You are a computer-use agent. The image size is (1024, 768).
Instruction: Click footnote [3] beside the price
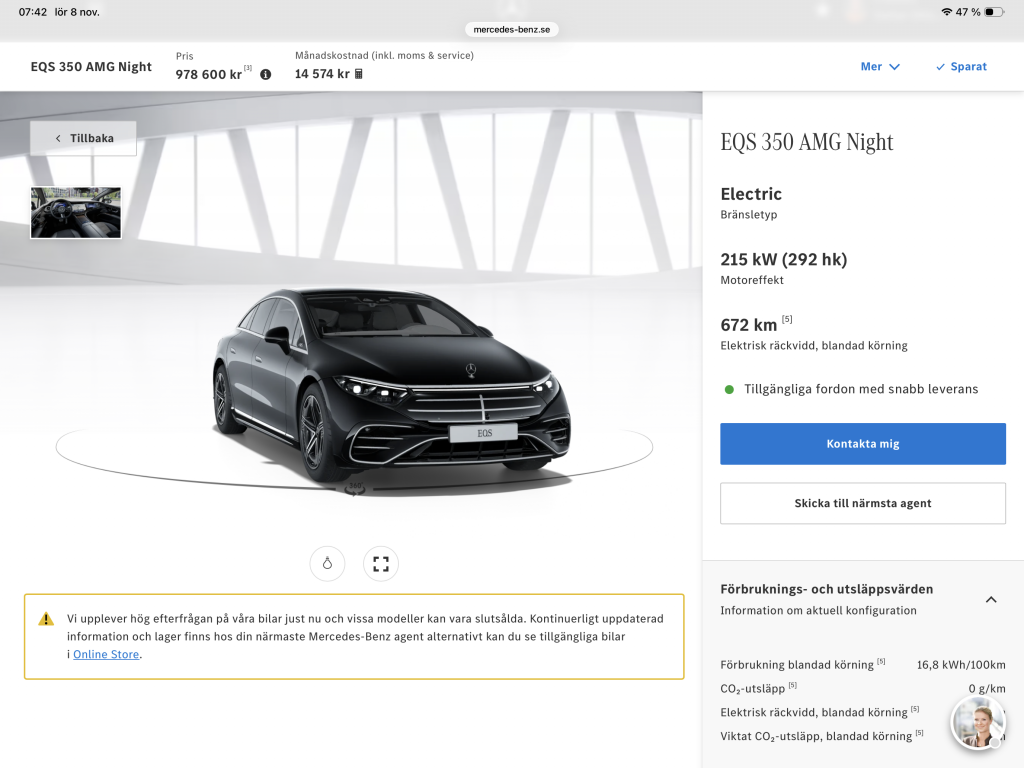pos(248,69)
